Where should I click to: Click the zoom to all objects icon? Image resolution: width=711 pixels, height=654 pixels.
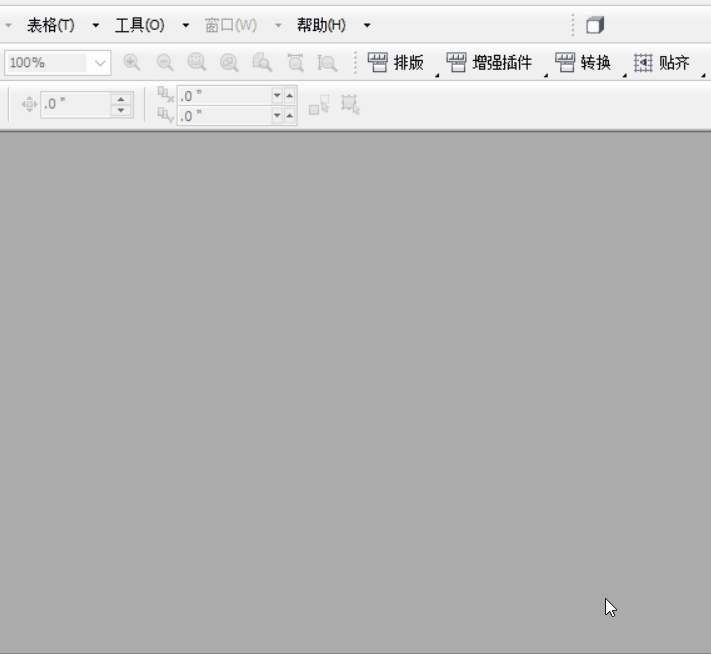point(230,63)
